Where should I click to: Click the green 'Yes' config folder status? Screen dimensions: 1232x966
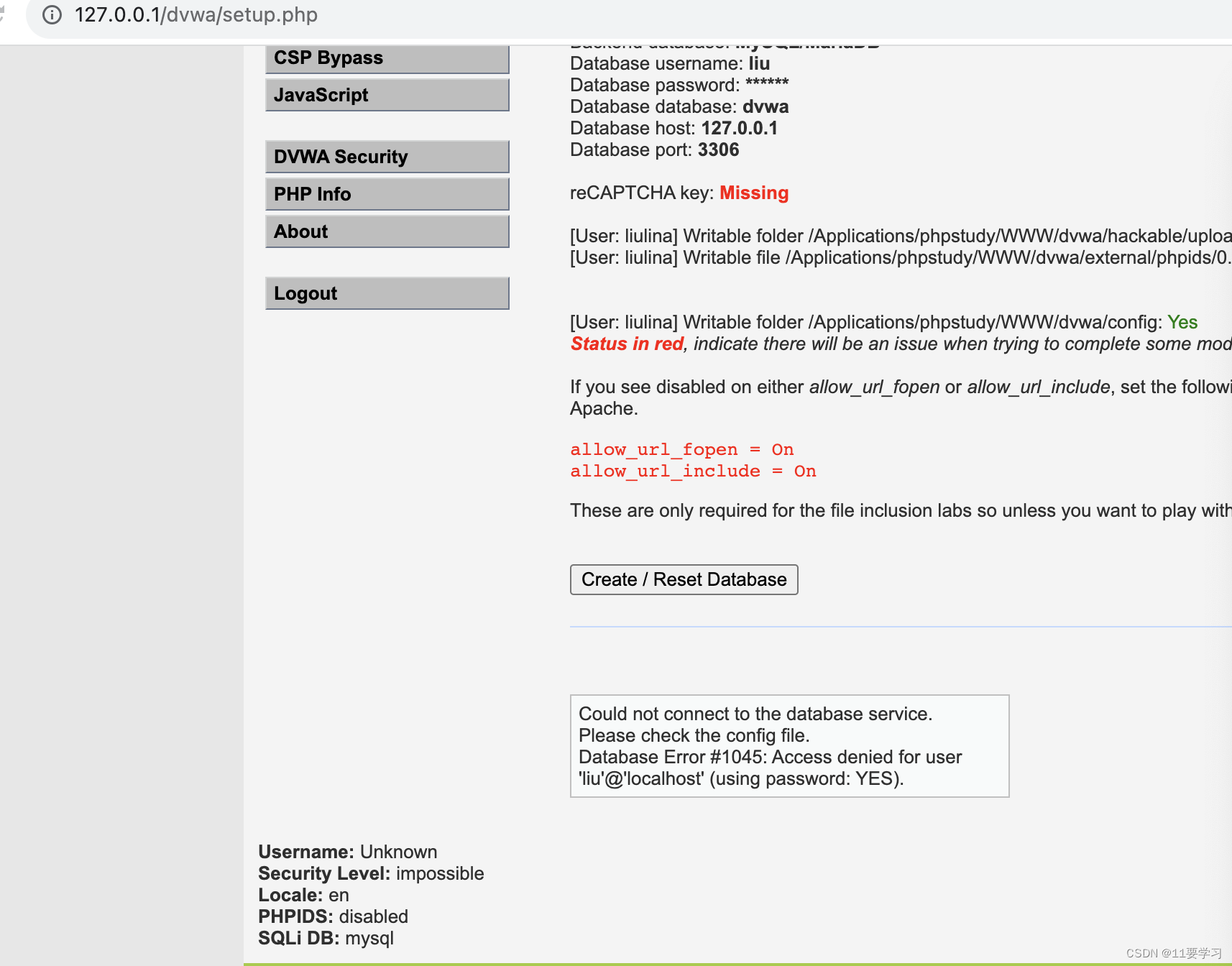pyautogui.click(x=1182, y=322)
